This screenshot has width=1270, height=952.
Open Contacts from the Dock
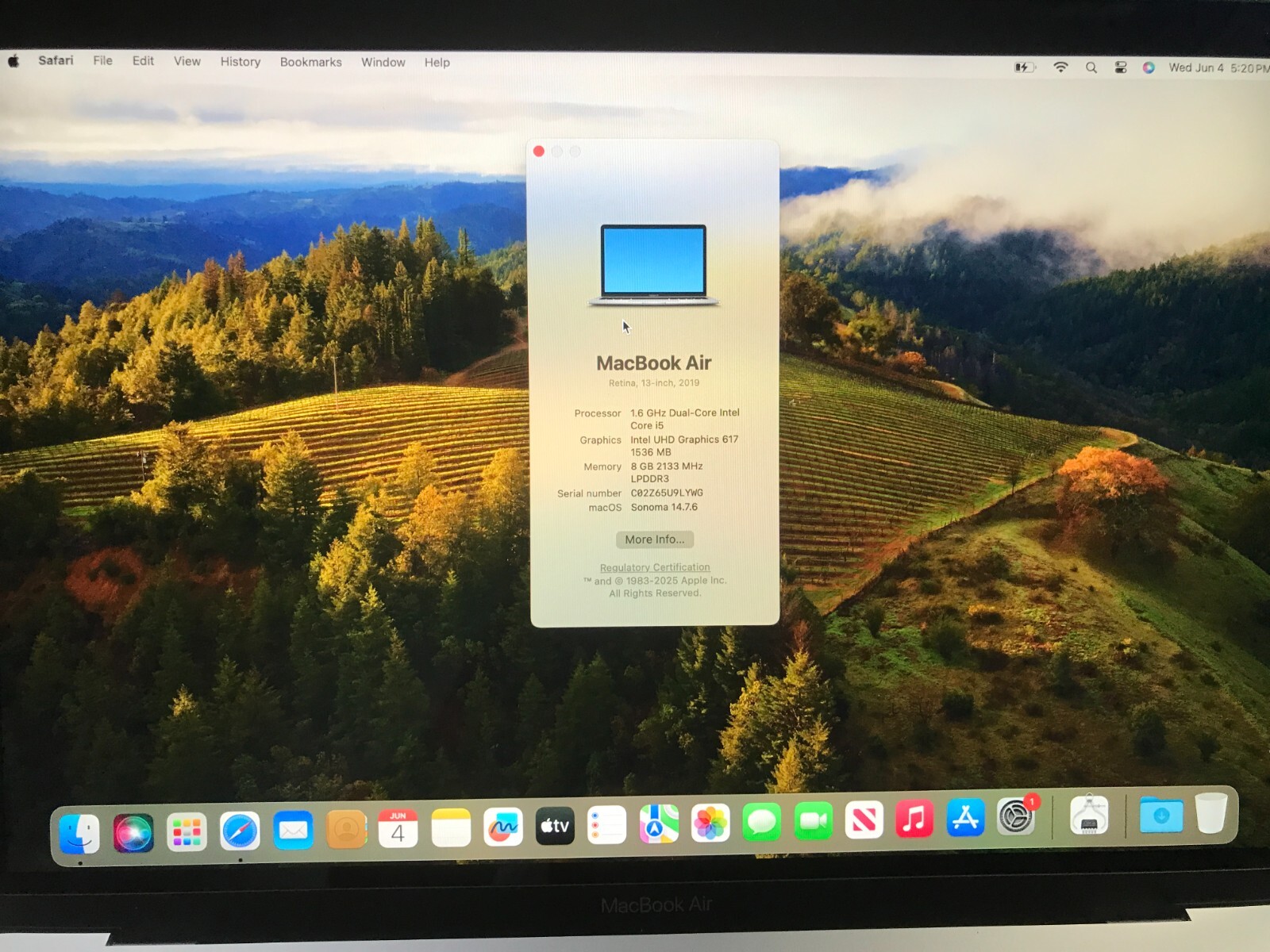pyautogui.click(x=346, y=829)
